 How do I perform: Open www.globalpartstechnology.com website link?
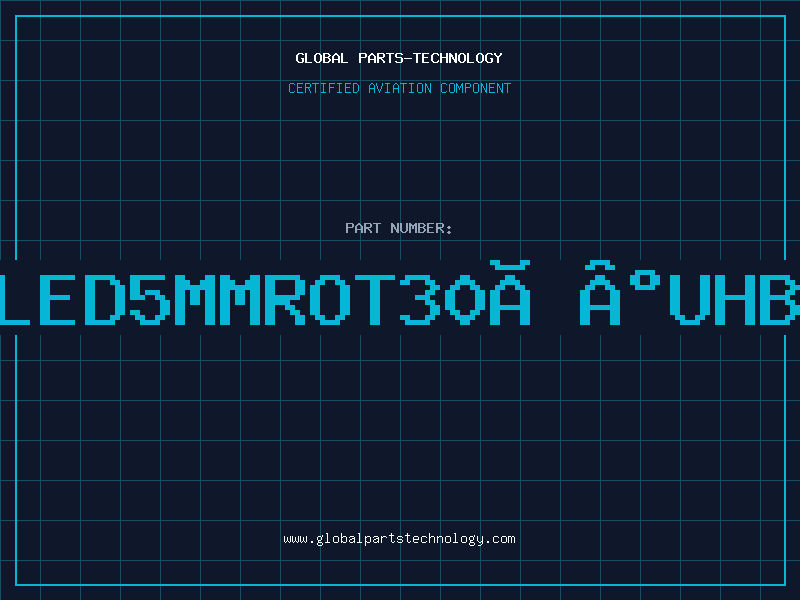[399, 539]
